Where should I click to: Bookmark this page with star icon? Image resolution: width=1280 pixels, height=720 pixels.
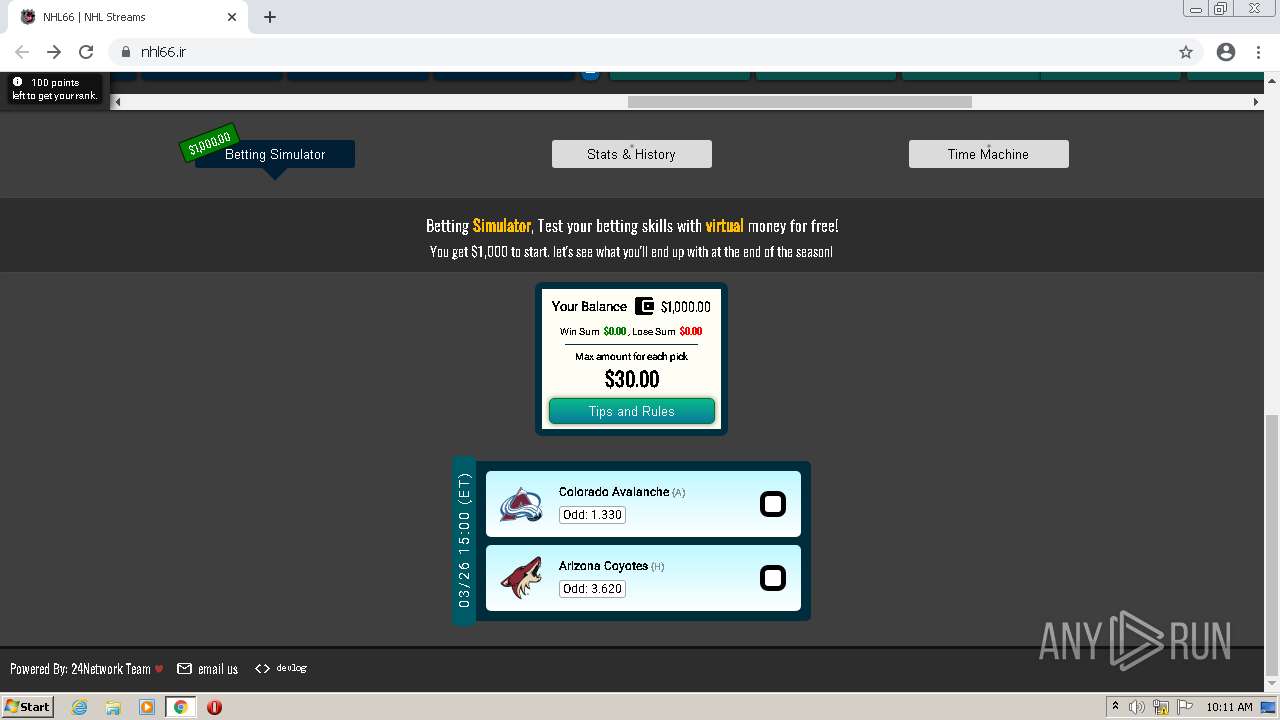tap(1186, 52)
